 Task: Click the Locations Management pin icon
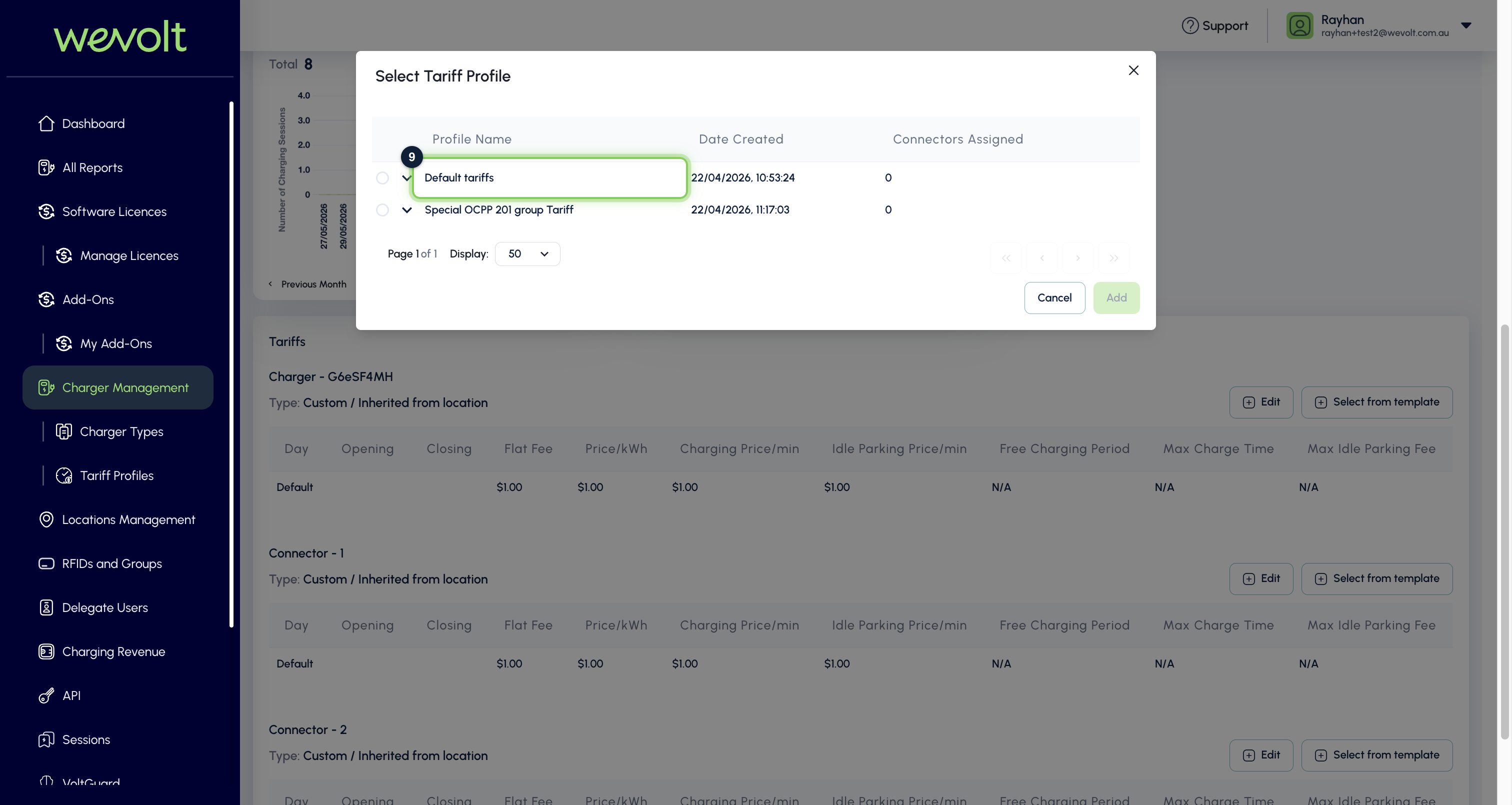pyautogui.click(x=46, y=519)
